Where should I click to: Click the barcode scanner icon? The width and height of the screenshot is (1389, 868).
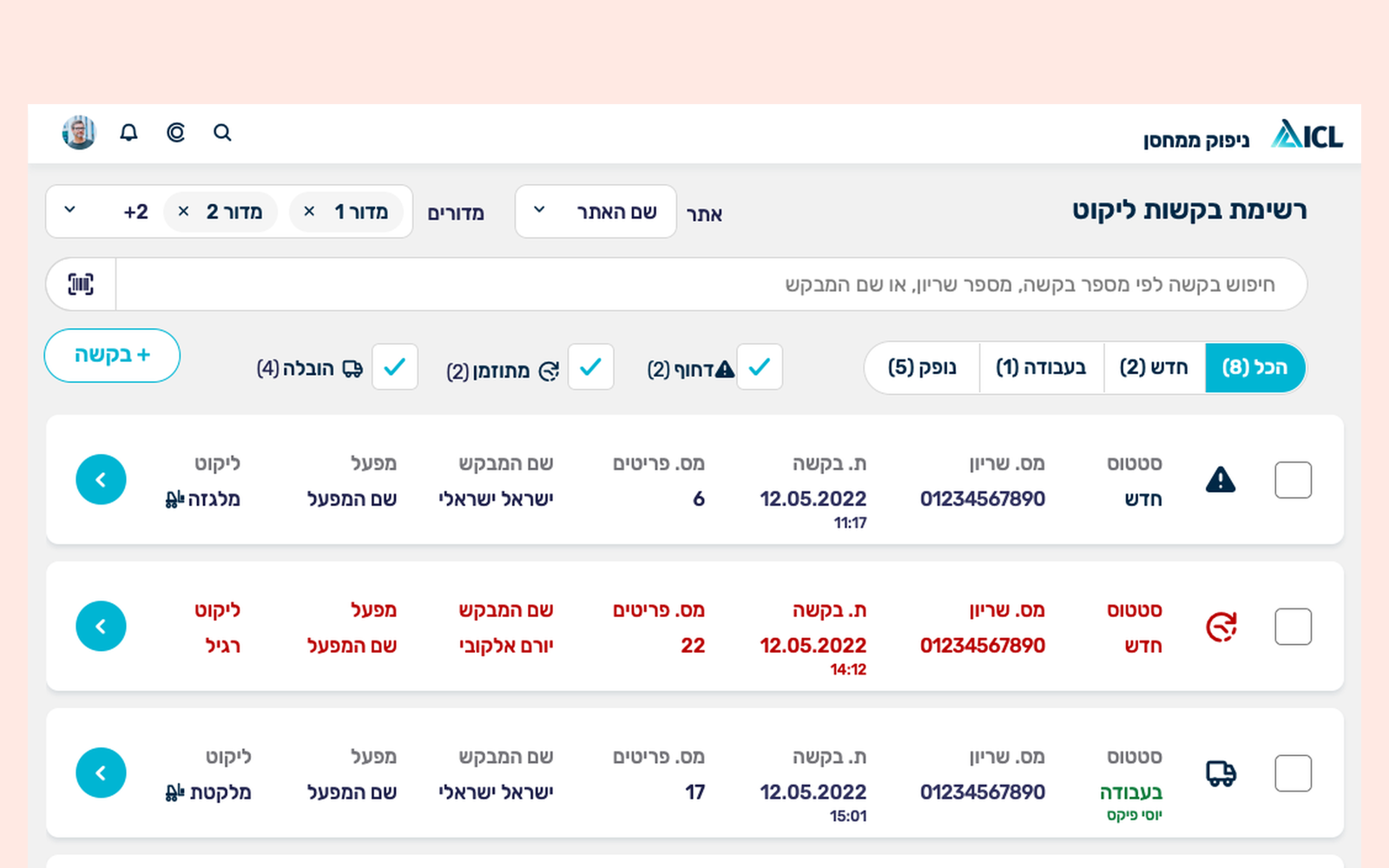pos(81,284)
